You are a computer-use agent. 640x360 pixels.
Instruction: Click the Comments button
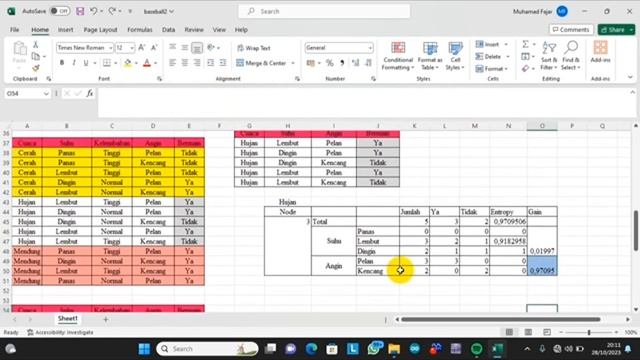pos(571,30)
